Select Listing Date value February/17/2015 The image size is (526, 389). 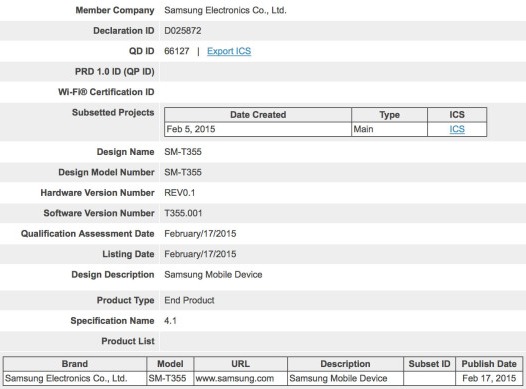tap(200, 254)
